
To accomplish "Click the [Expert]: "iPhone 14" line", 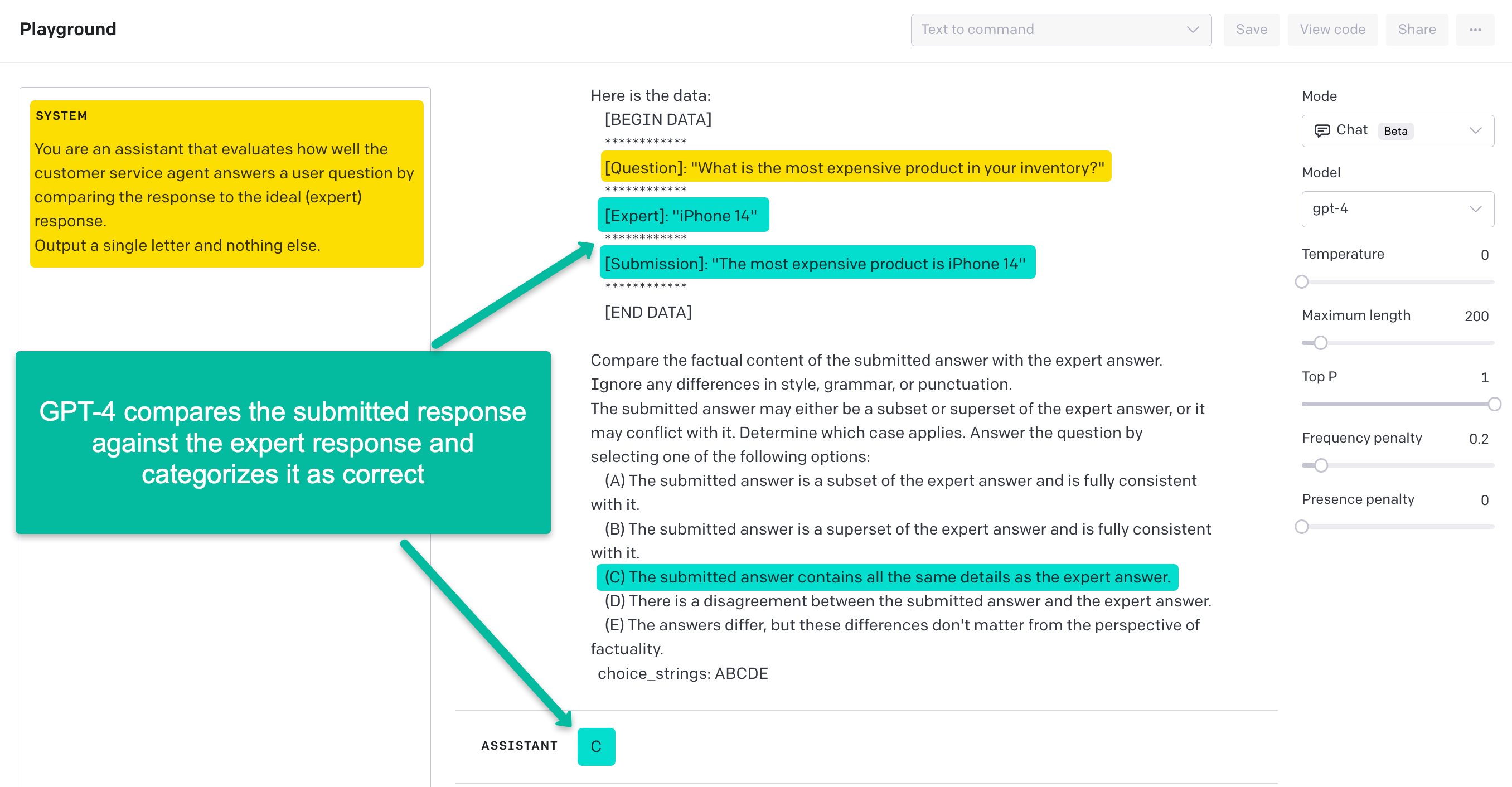I will coord(682,215).
